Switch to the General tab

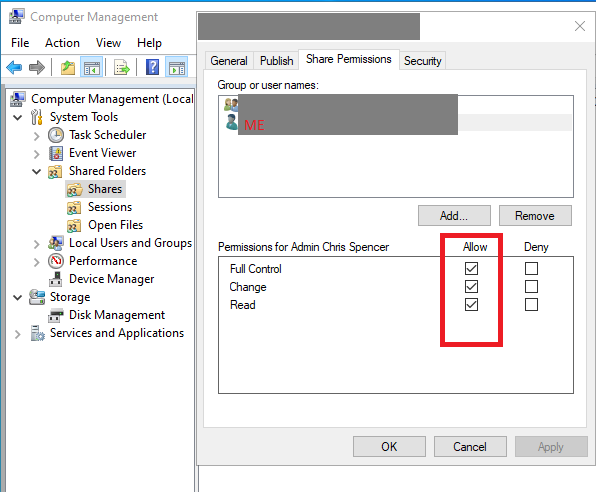(229, 61)
